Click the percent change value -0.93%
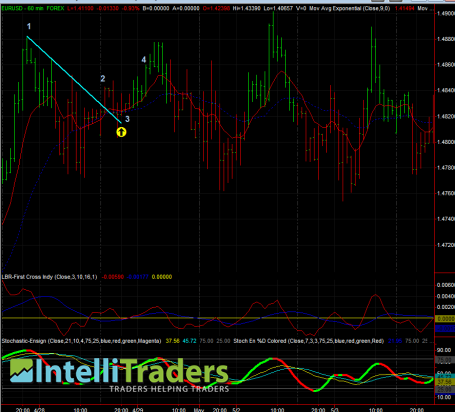 pos(131,8)
